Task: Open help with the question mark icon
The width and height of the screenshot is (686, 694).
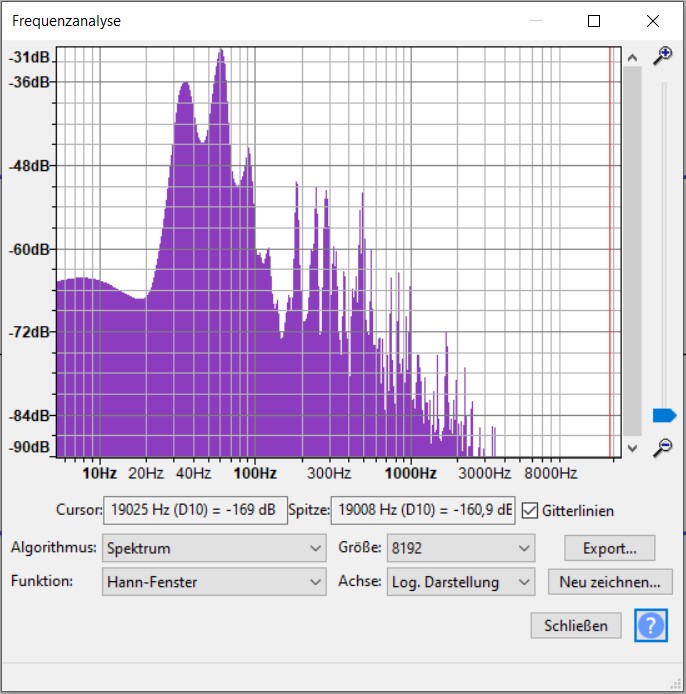Action: pos(650,626)
